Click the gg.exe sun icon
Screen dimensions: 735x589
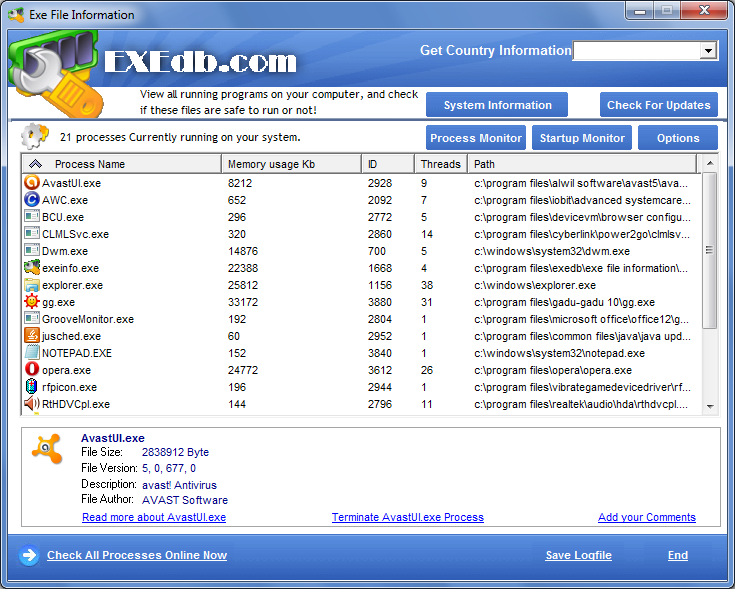[x=31, y=301]
